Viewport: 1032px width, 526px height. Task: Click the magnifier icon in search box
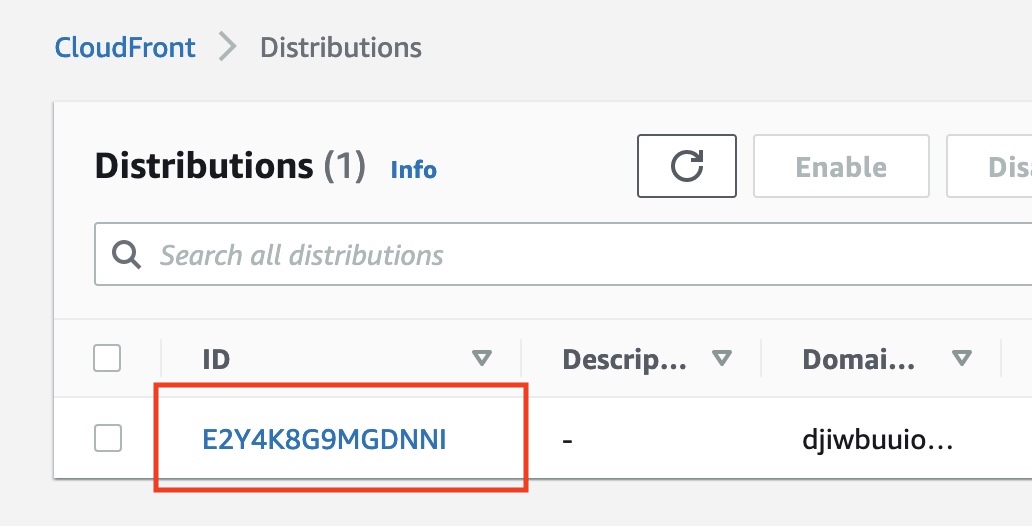(126, 255)
